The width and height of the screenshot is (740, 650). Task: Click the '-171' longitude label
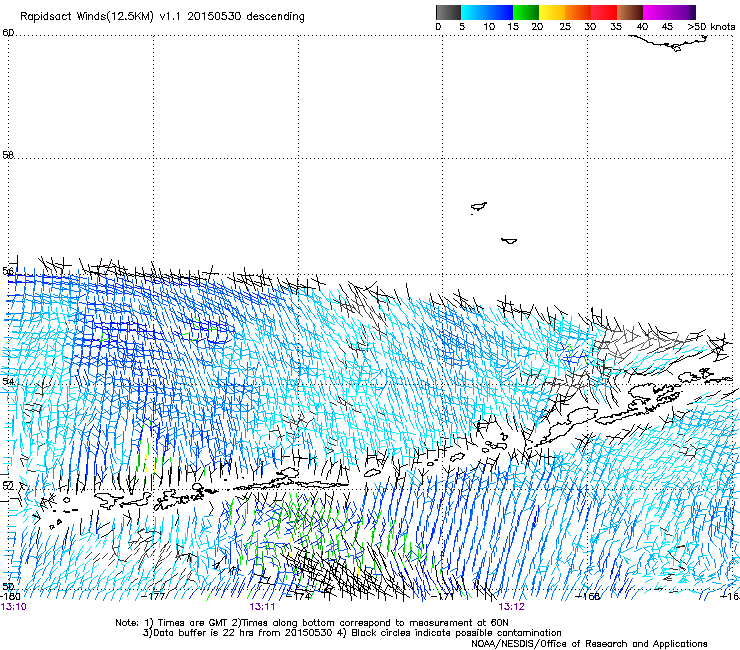(443, 596)
